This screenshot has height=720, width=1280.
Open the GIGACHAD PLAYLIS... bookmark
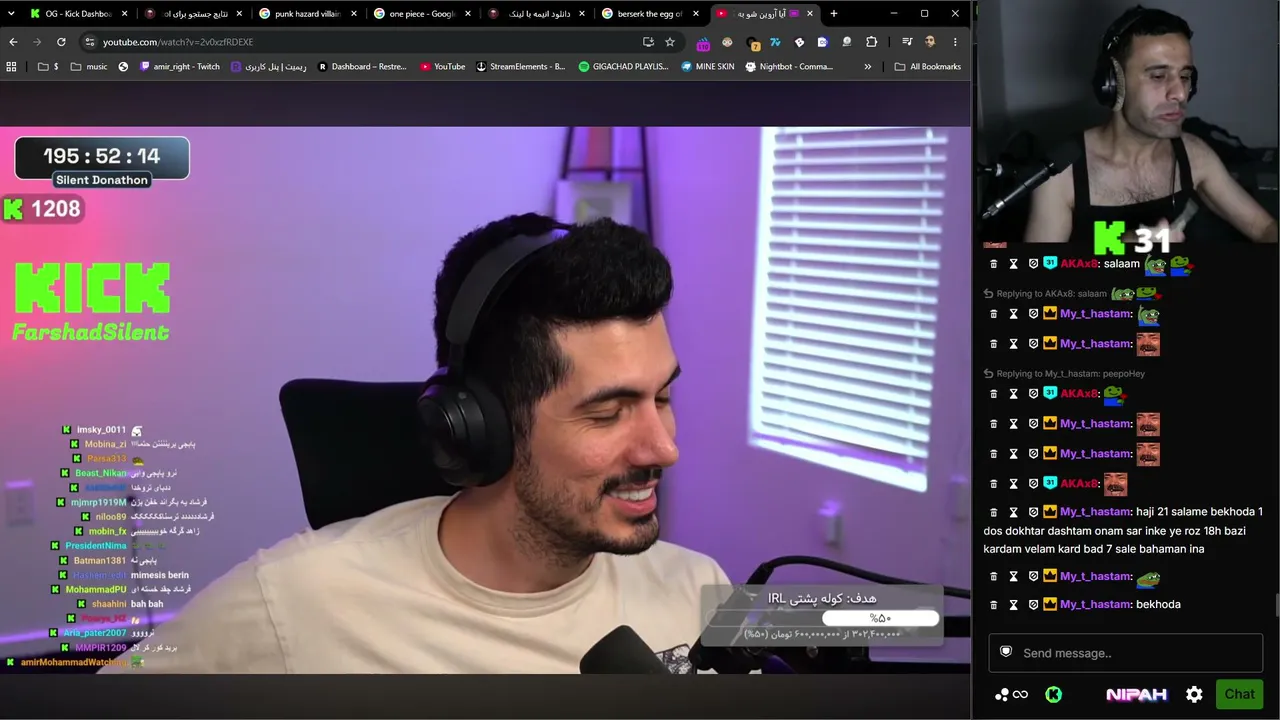click(x=623, y=67)
